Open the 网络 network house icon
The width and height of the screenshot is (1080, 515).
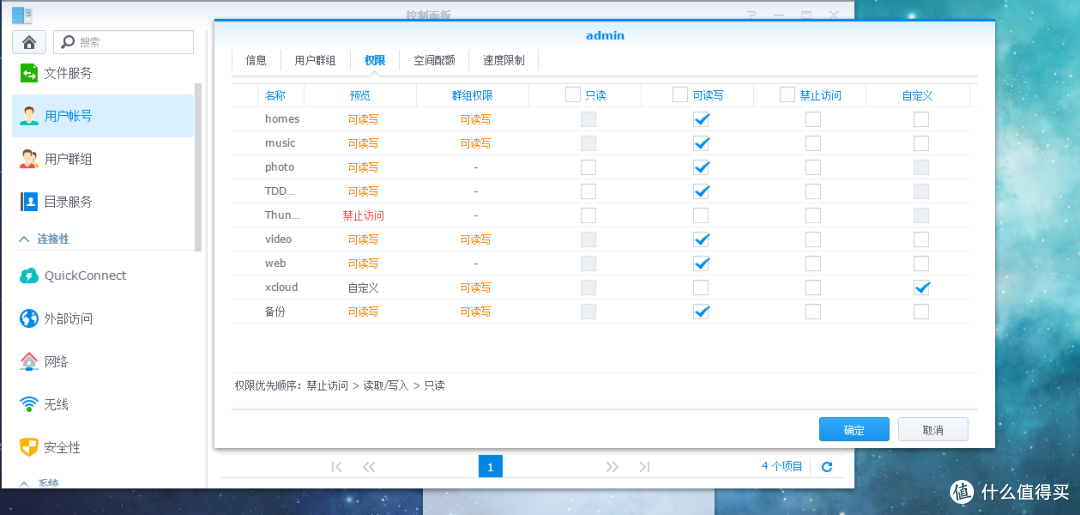(x=29, y=361)
